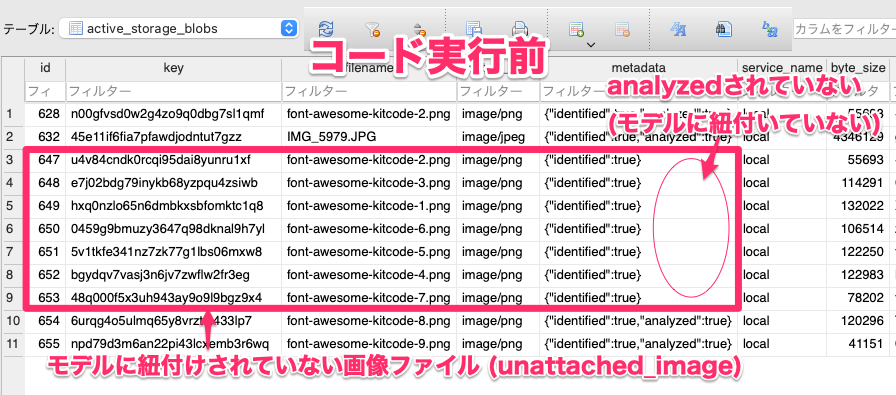
Task: Select id cell 632
Action: tap(45, 137)
